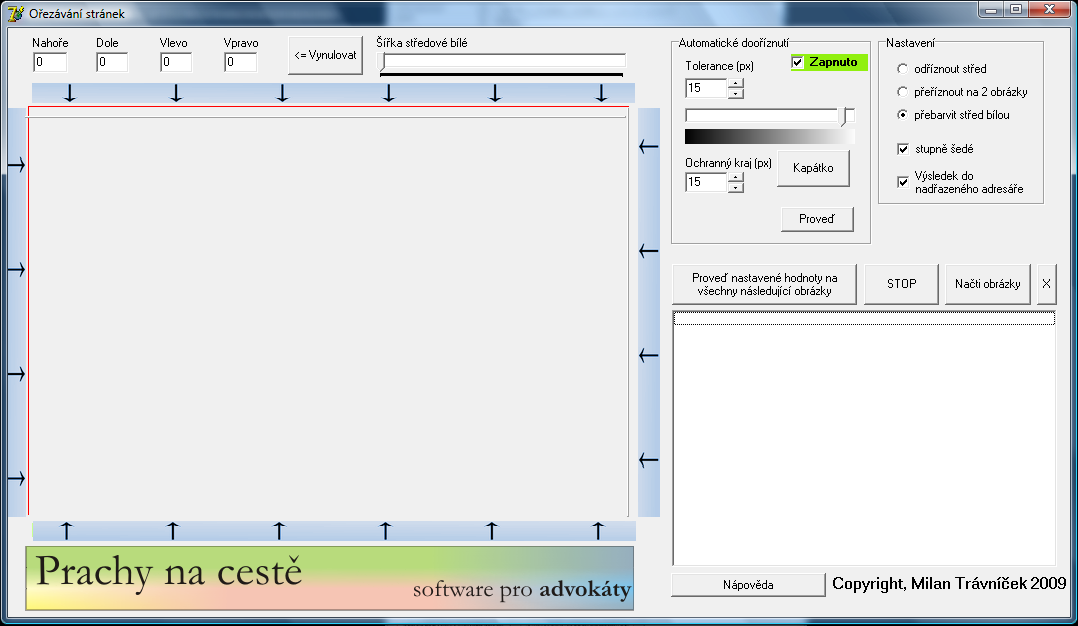The image size is (1078, 626).
Task: Toggle 'Výsledek do nadřazeného adresáře' checkbox
Action: click(x=903, y=182)
